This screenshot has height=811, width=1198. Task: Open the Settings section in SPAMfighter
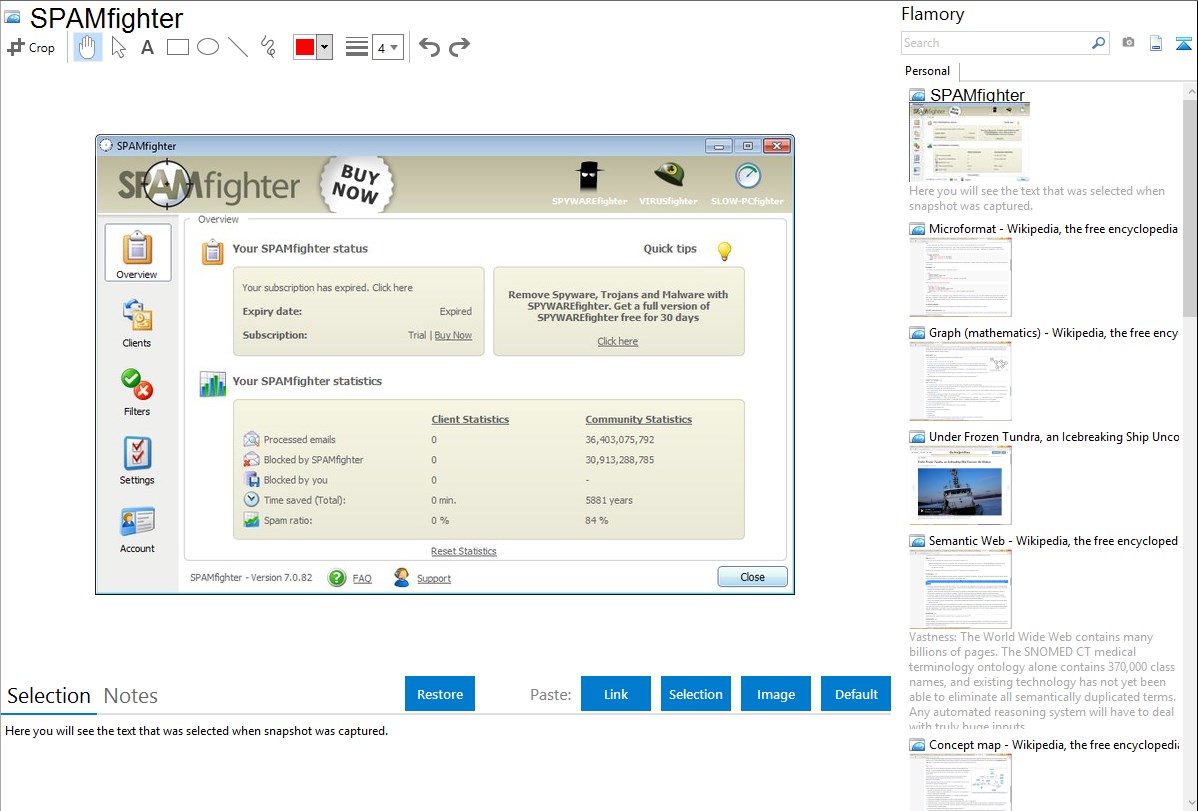click(x=137, y=461)
